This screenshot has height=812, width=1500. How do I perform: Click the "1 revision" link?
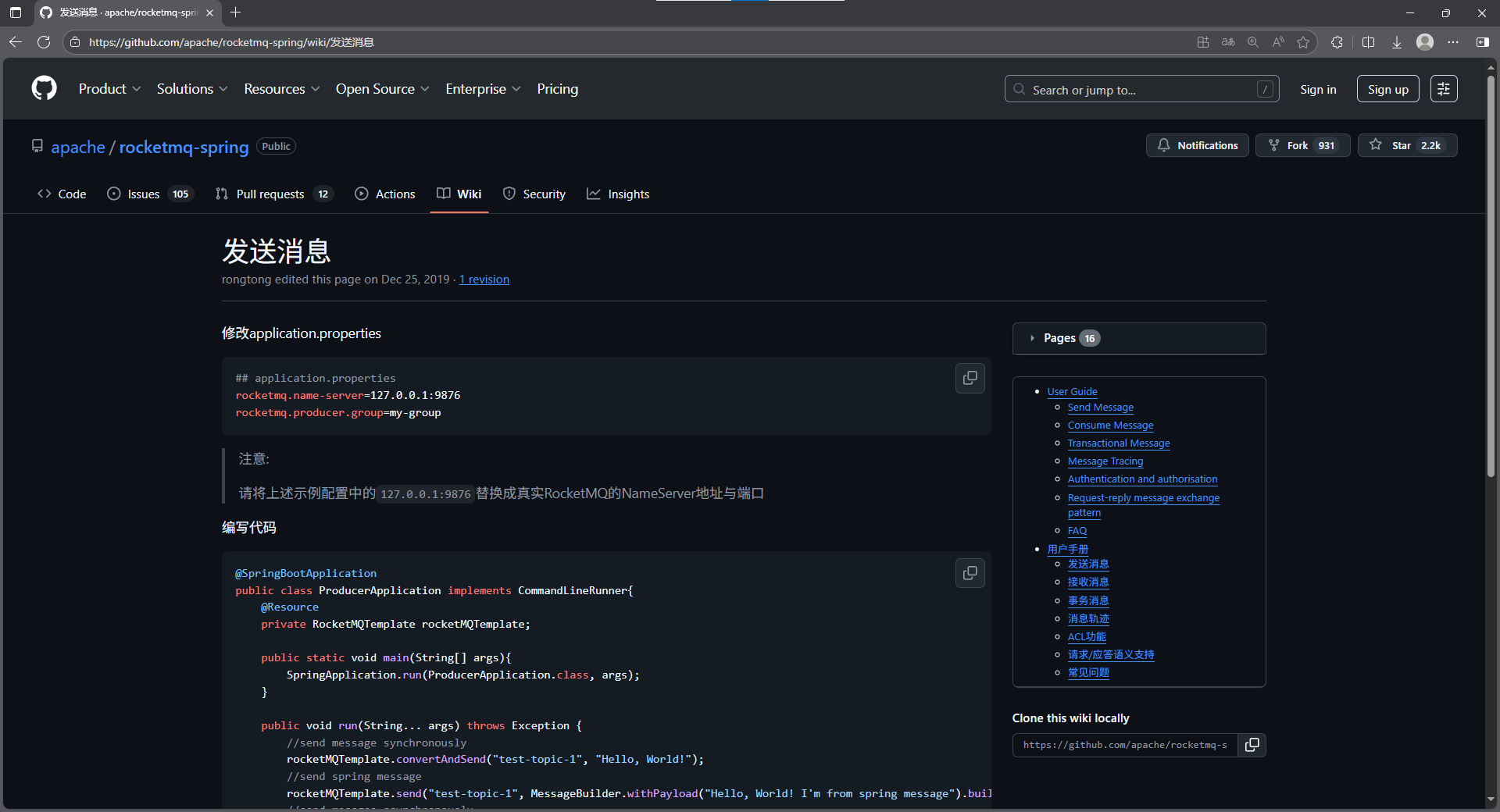coord(484,279)
